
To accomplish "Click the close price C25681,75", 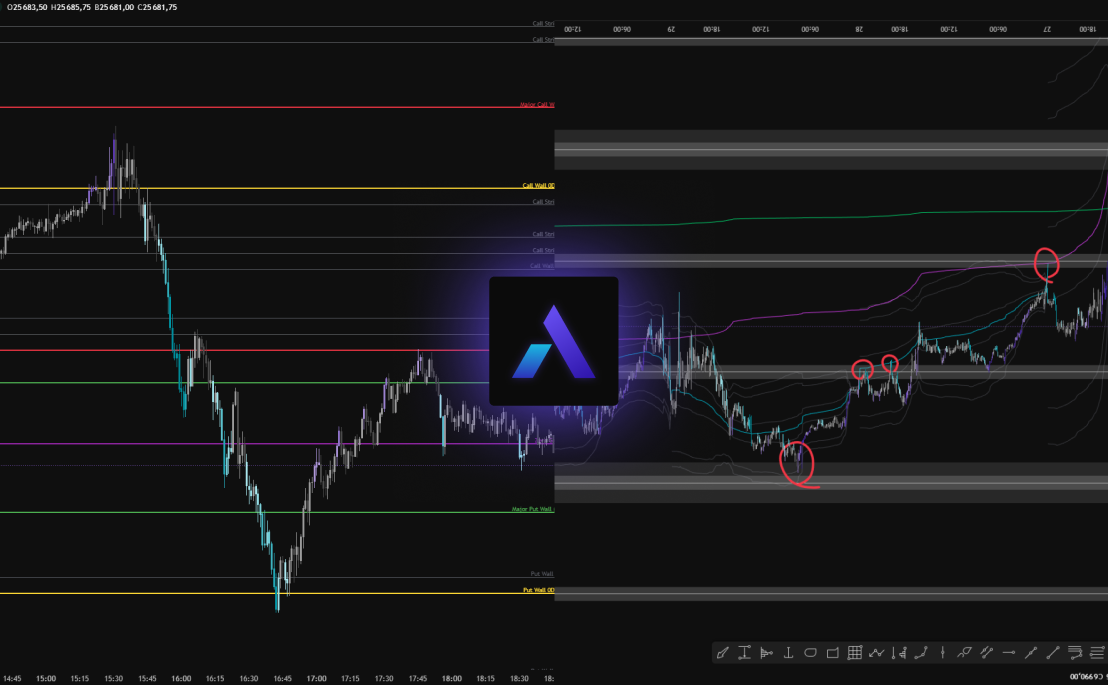I will pyautogui.click(x=157, y=7).
